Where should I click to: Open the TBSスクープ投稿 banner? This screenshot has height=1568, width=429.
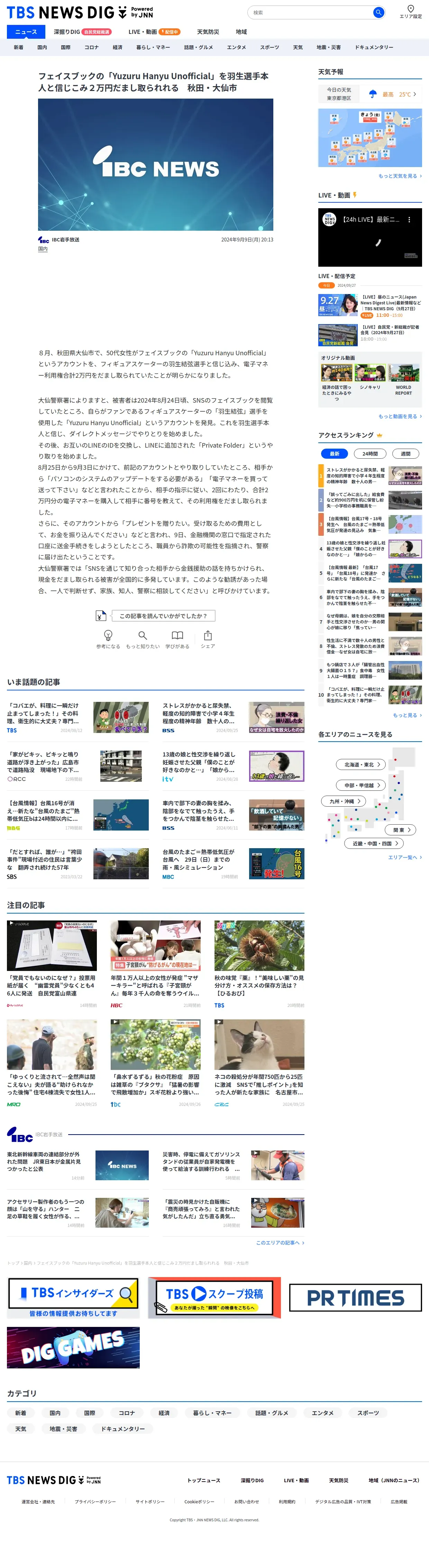(x=214, y=1297)
